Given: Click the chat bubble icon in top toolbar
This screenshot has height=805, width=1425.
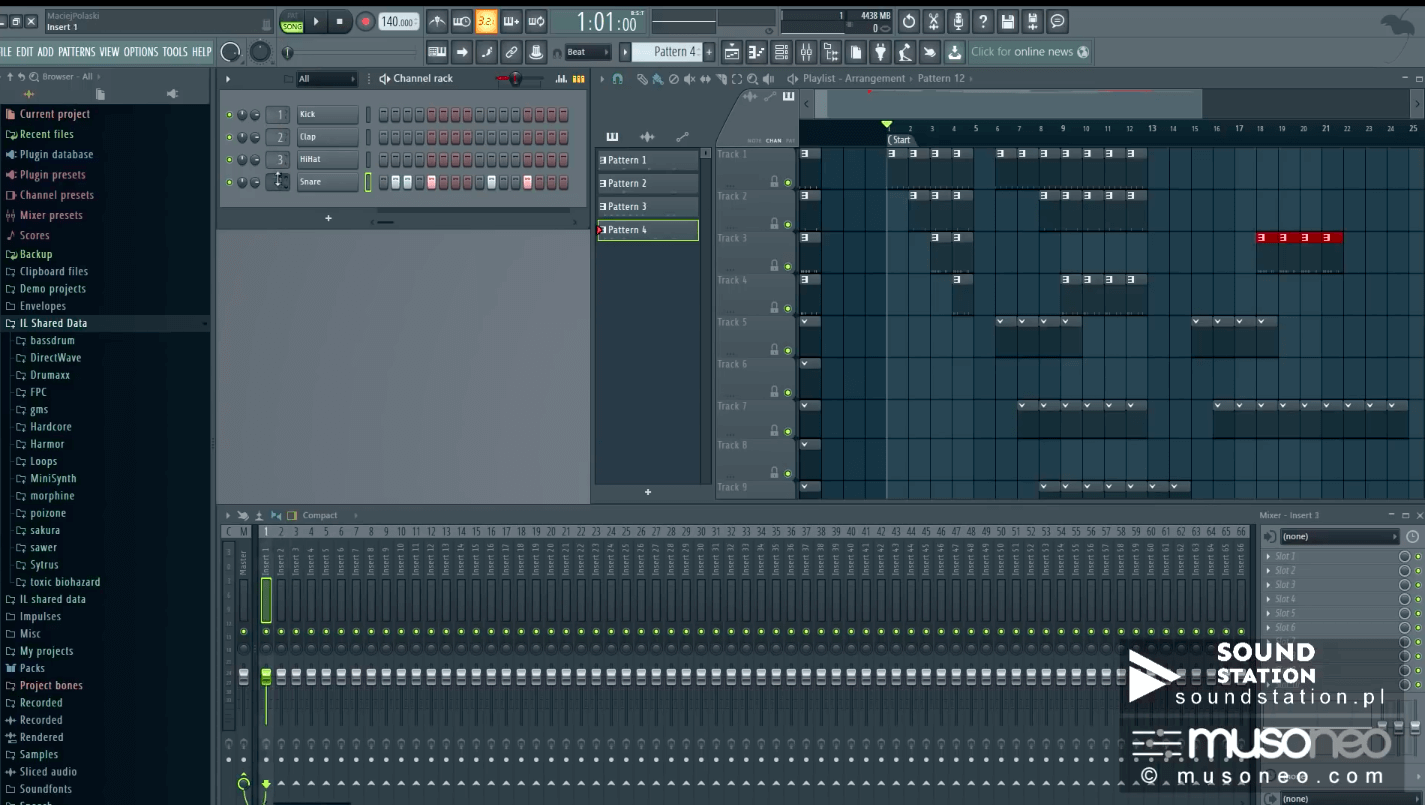Looking at the screenshot, I should 1058,21.
